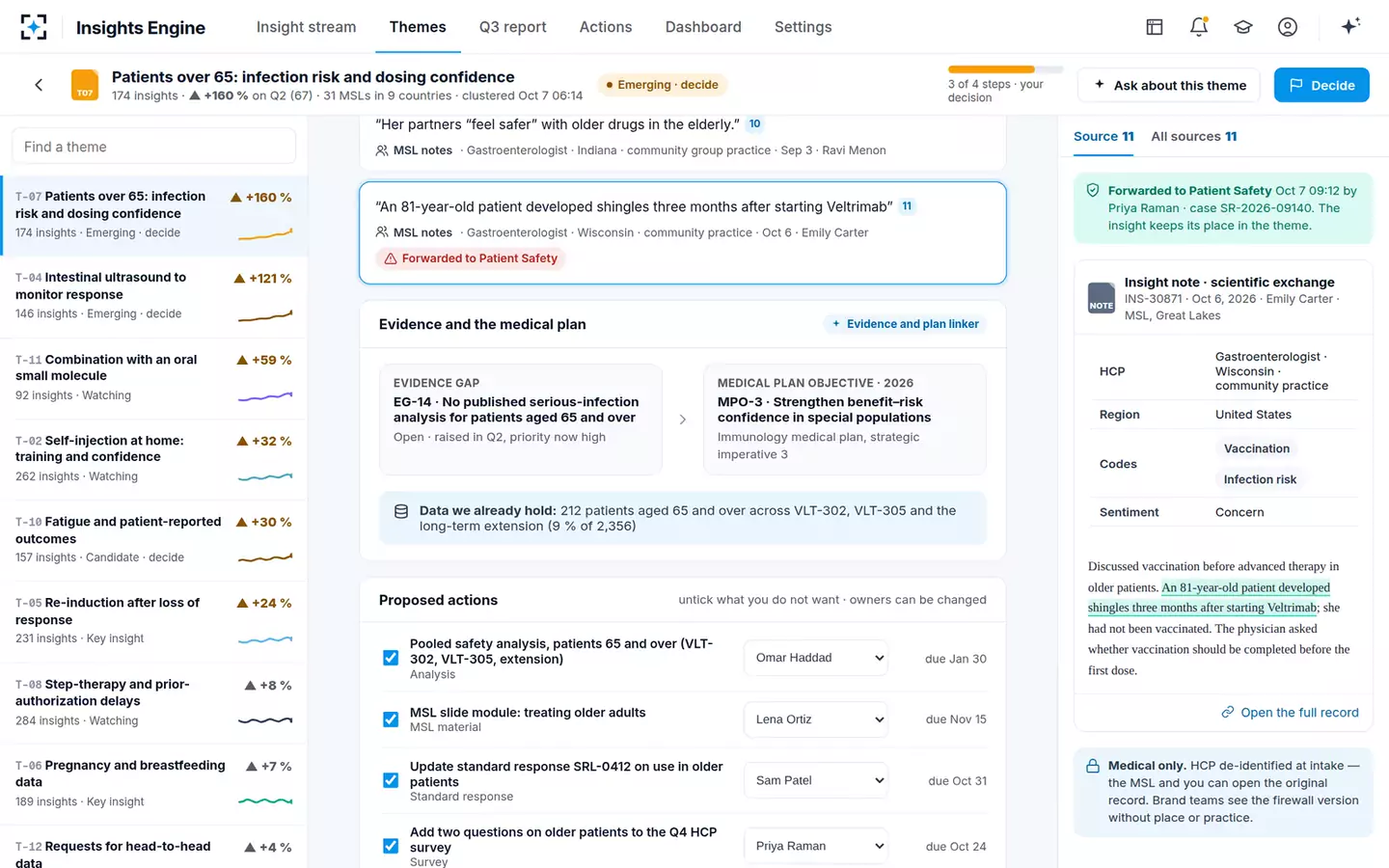Image resolution: width=1389 pixels, height=868 pixels.
Task: Untick the Pooled safety analysis action checkbox
Action: tap(391, 658)
